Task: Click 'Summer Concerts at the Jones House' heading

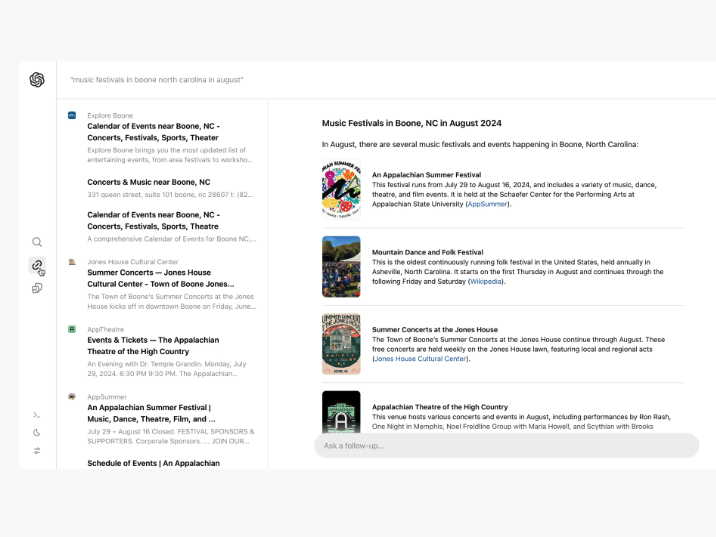Action: (x=435, y=329)
